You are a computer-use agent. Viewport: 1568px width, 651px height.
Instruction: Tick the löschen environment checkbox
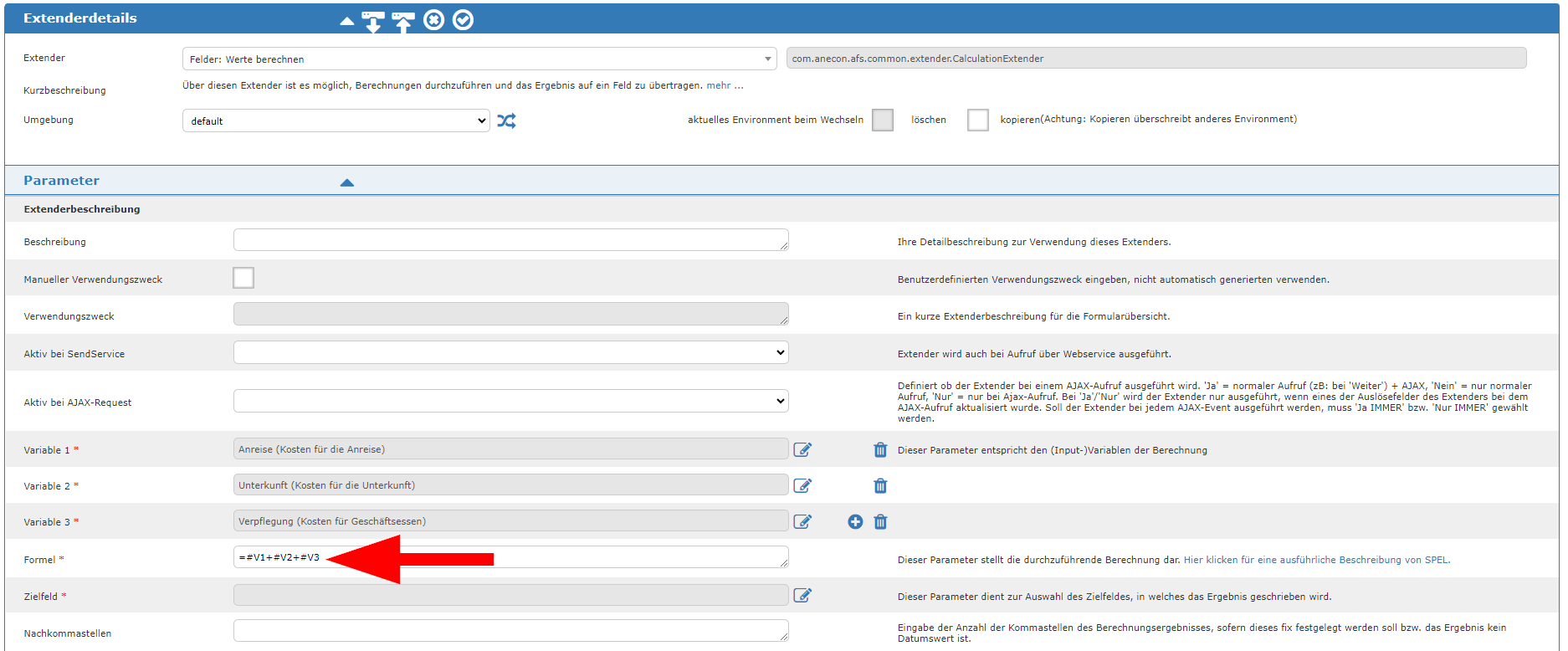(x=883, y=120)
